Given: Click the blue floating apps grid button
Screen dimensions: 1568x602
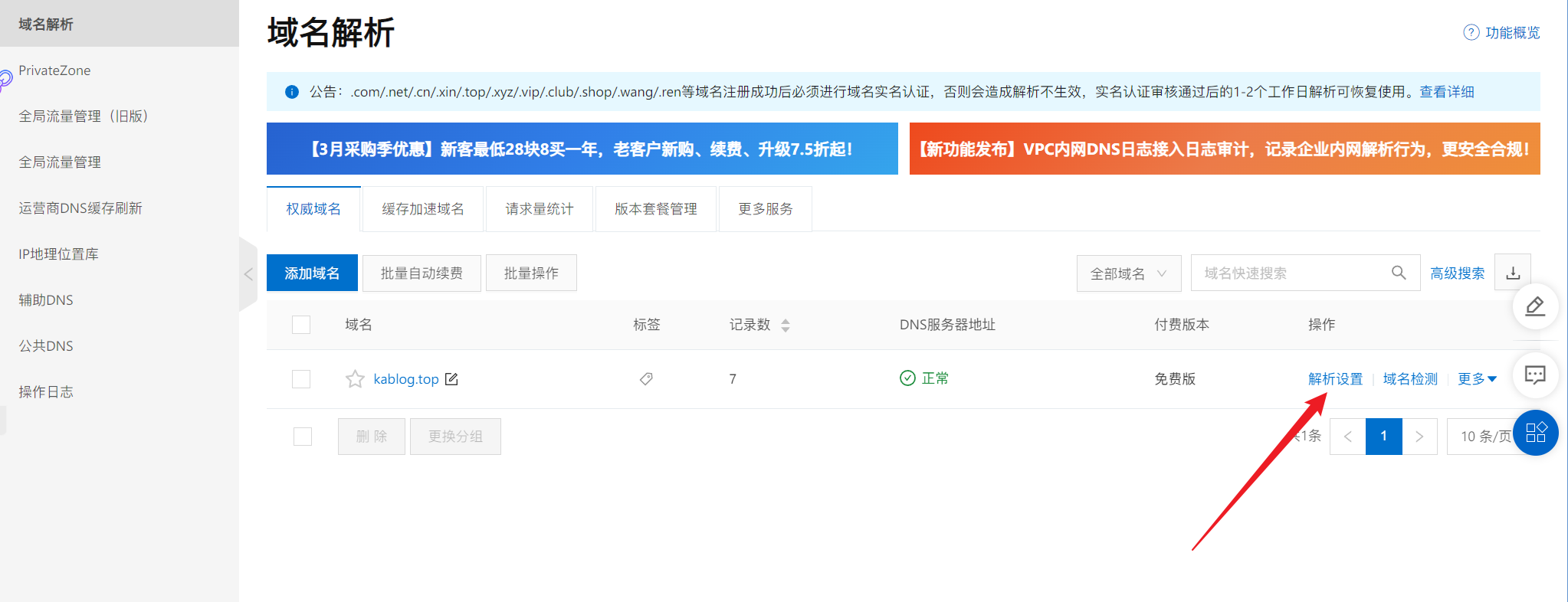Looking at the screenshot, I should click(x=1536, y=433).
